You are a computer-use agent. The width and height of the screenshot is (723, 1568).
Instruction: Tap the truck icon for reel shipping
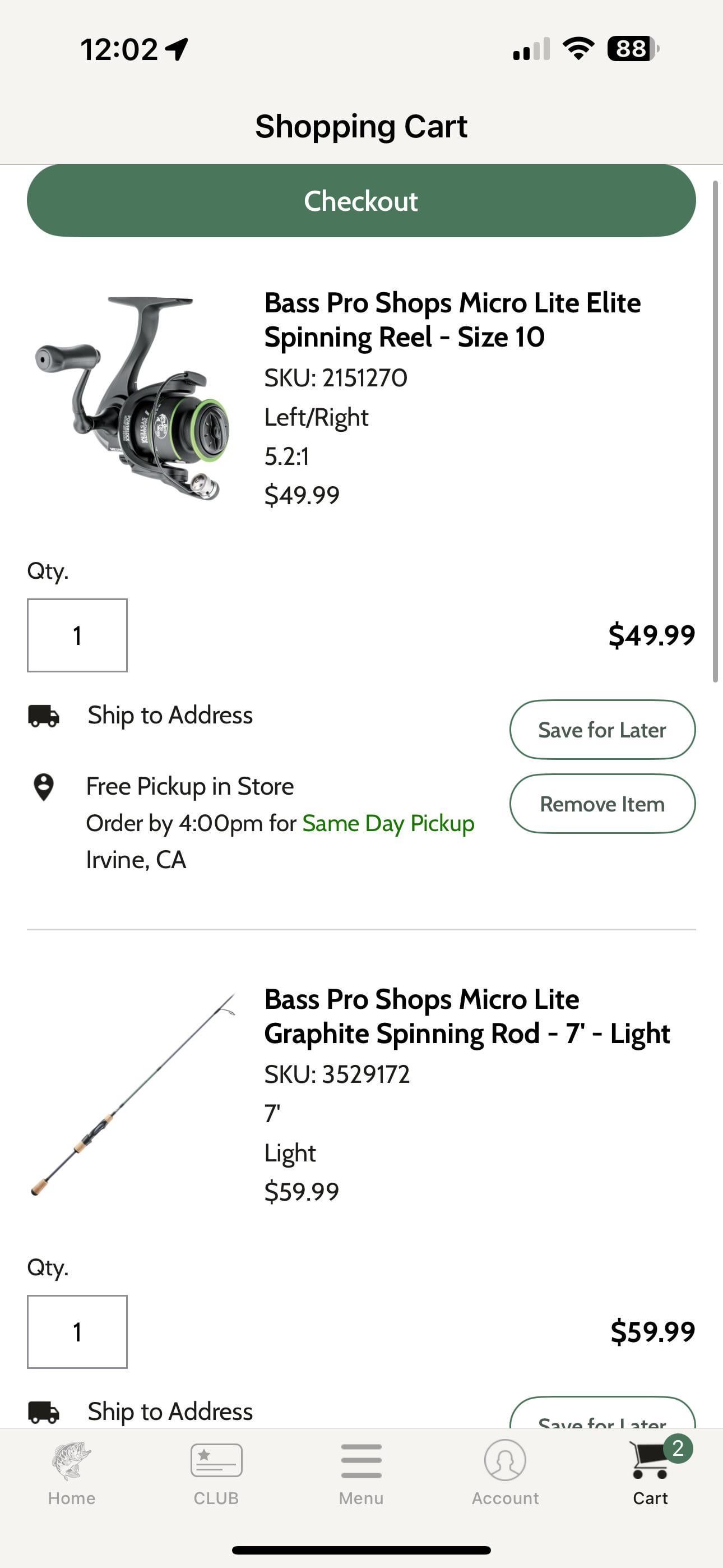tap(44, 716)
